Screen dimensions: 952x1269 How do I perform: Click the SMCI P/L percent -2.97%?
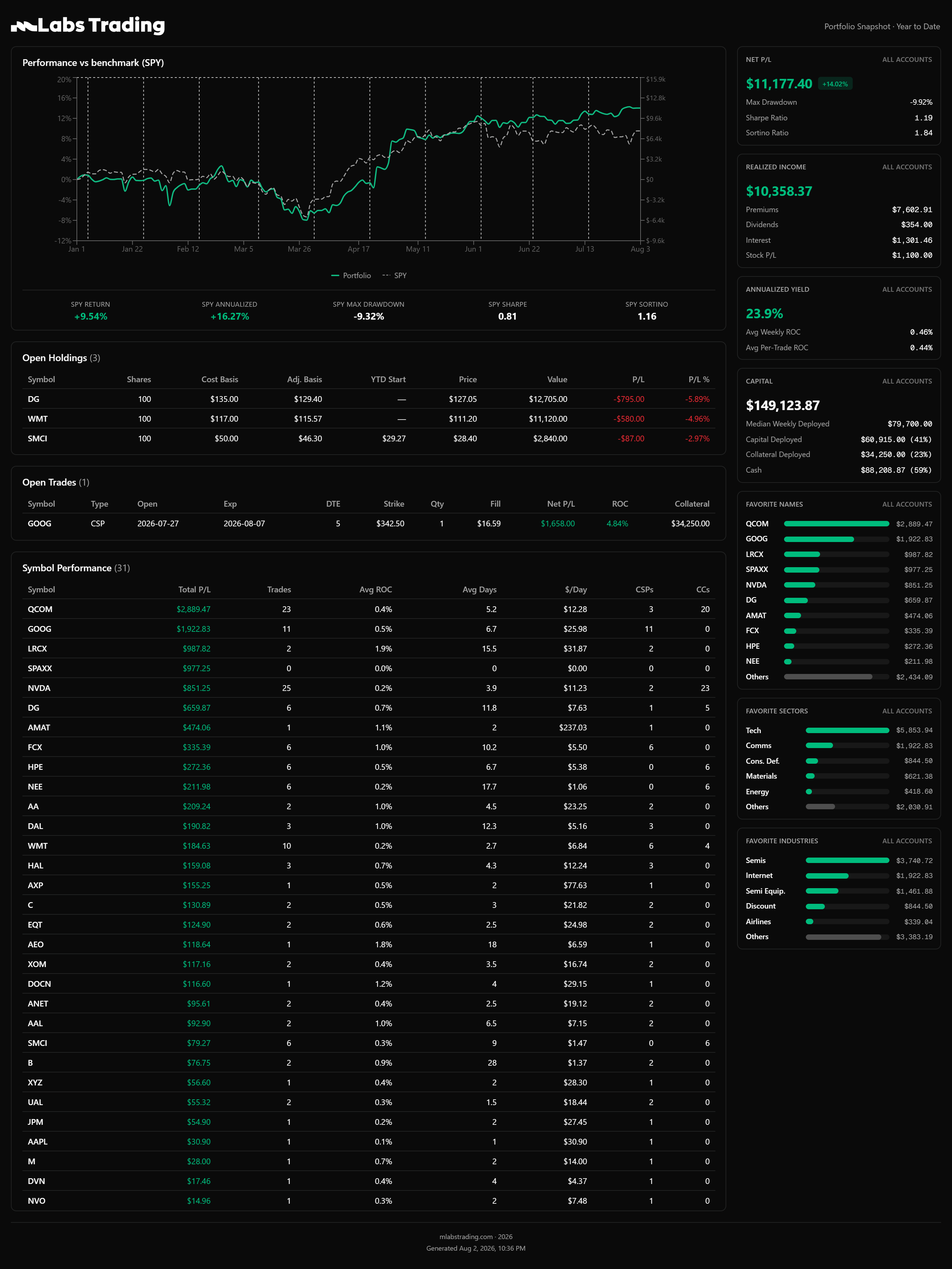point(697,438)
